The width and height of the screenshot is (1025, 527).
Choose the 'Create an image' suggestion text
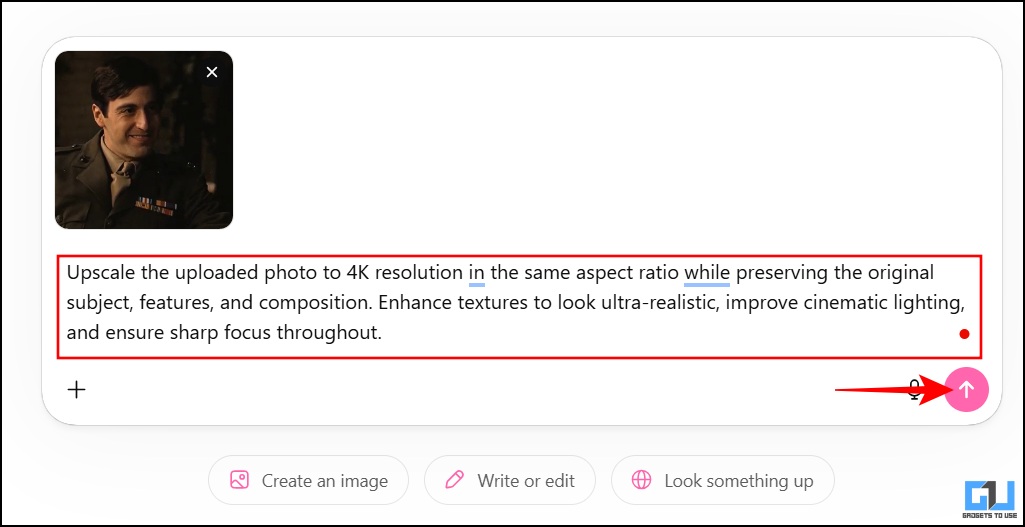tap(324, 481)
